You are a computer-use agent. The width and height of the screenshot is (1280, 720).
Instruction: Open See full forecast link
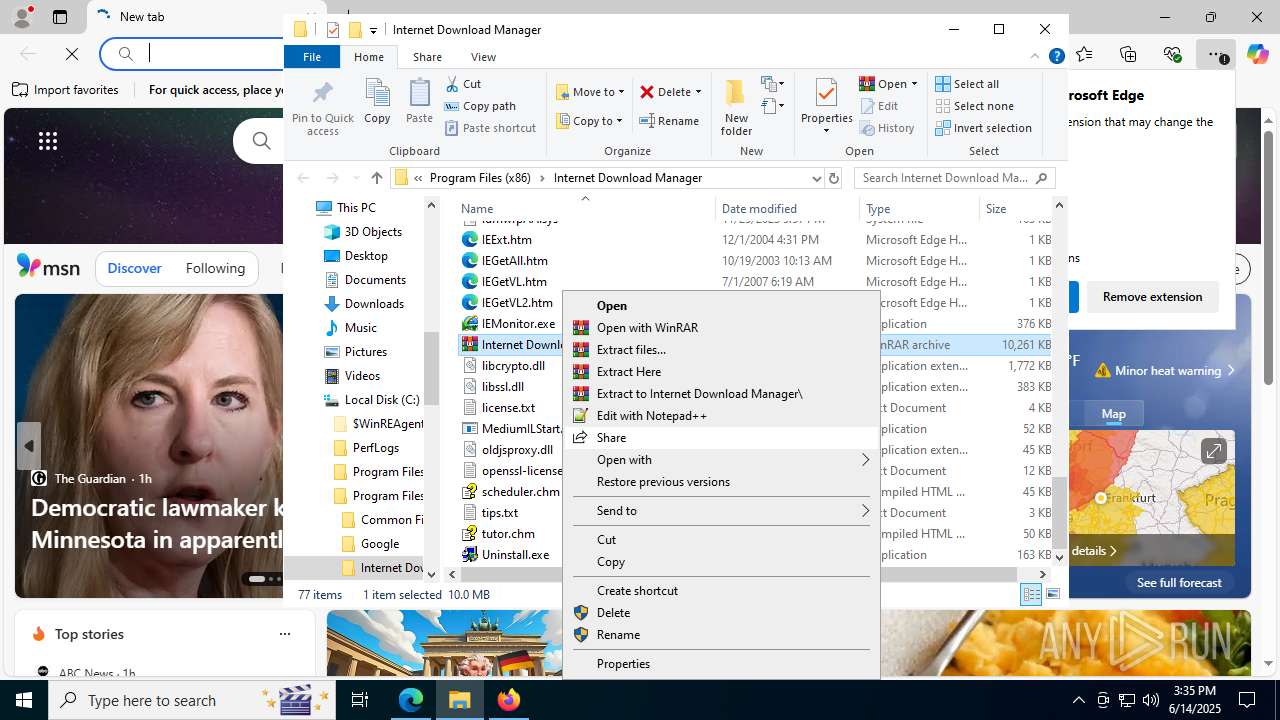coord(1179,583)
